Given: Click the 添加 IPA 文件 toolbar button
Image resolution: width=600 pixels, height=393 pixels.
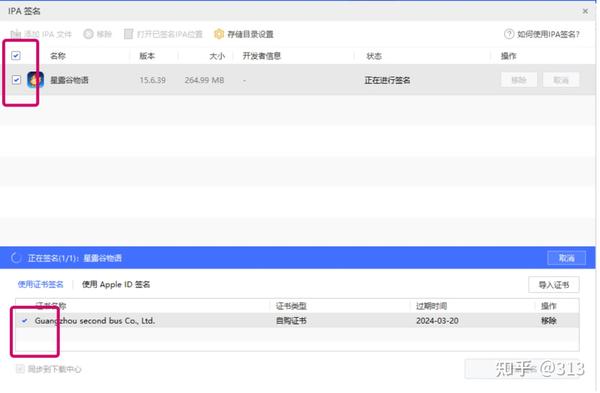Looking at the screenshot, I should (x=41, y=34).
